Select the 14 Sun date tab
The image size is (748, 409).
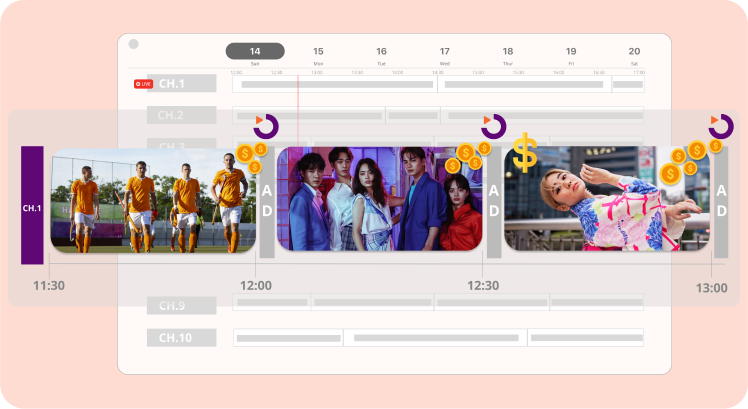pyautogui.click(x=255, y=54)
